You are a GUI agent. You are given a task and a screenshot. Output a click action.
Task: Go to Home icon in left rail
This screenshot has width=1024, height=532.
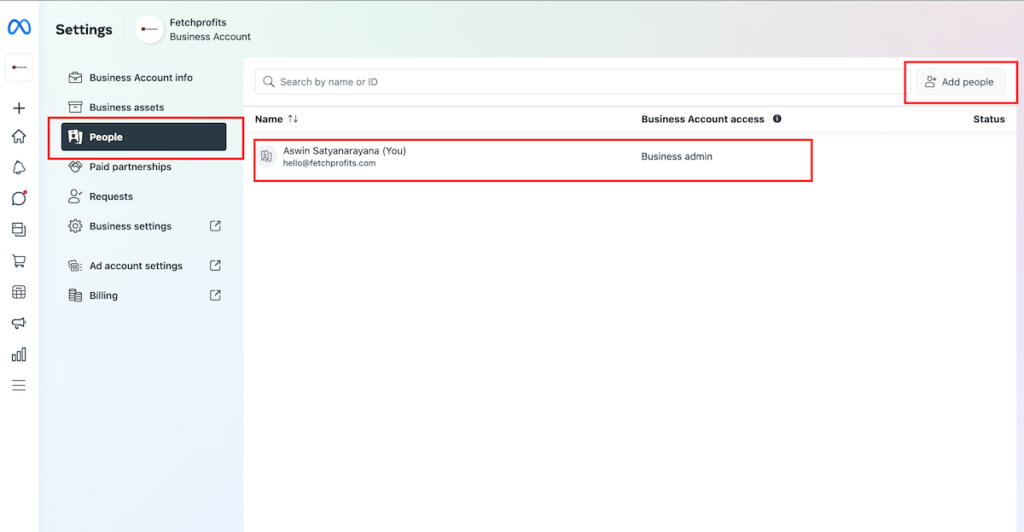(x=19, y=136)
